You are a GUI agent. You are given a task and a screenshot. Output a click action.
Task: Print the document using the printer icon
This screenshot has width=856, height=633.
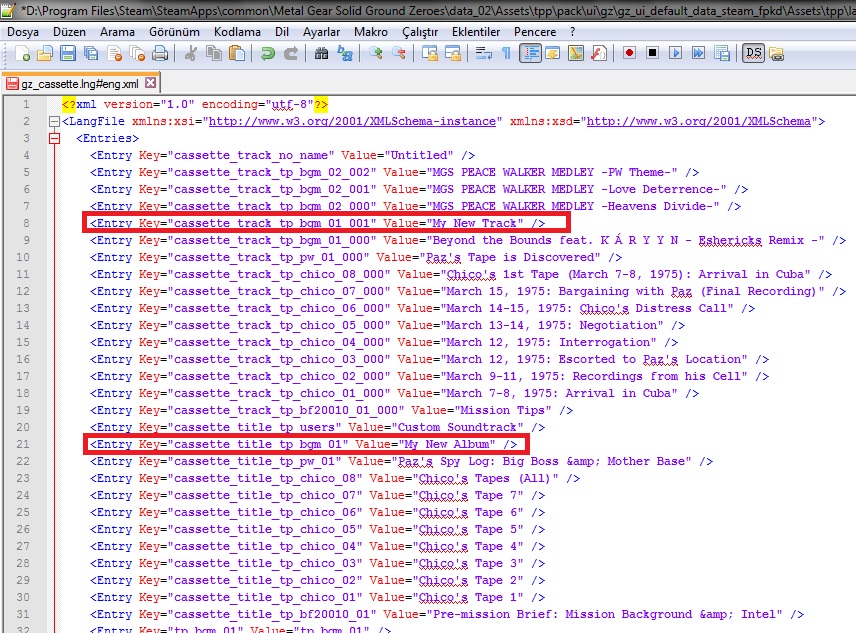[x=160, y=53]
